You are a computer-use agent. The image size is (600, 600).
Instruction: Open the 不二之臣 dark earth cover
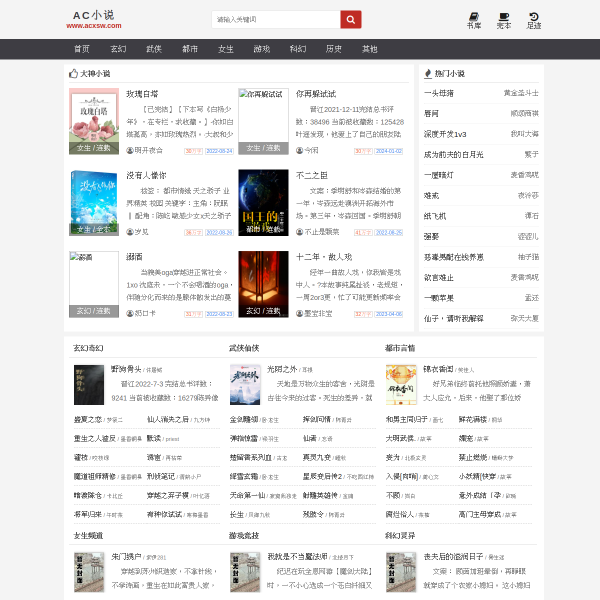point(263,203)
